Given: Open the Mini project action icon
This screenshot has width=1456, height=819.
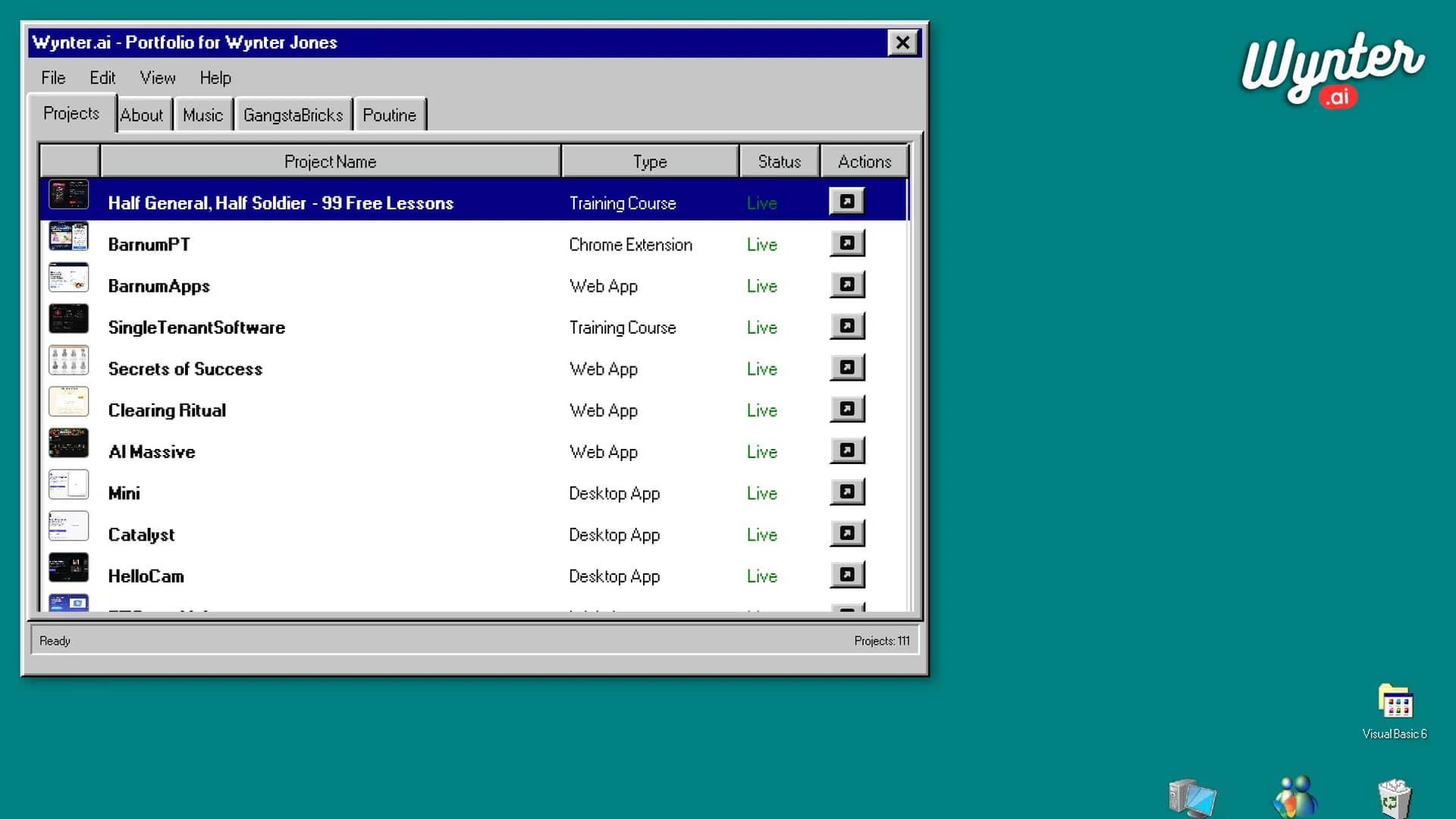Looking at the screenshot, I should click(x=847, y=492).
